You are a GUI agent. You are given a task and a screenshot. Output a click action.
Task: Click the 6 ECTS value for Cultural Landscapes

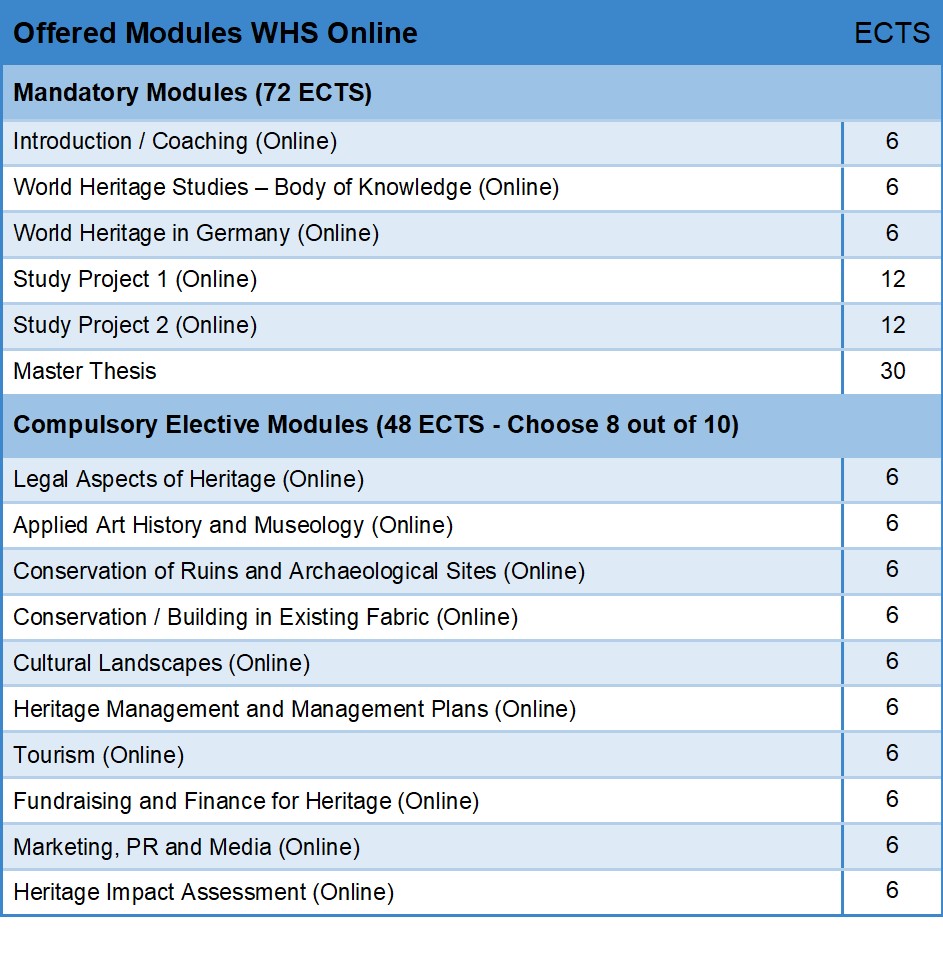[x=892, y=661]
